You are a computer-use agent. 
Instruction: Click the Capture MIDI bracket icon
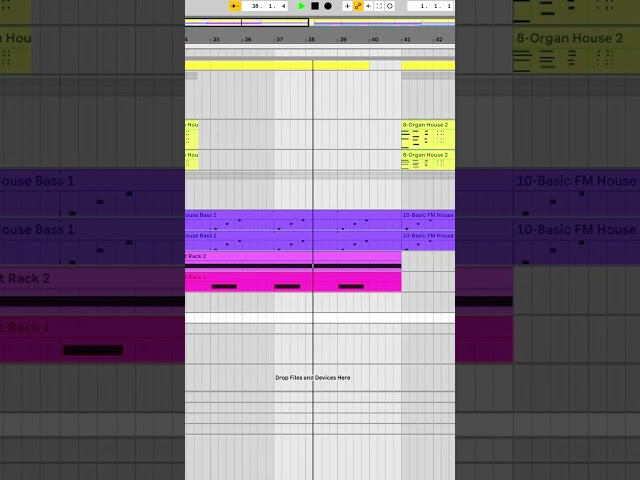[x=379, y=6]
